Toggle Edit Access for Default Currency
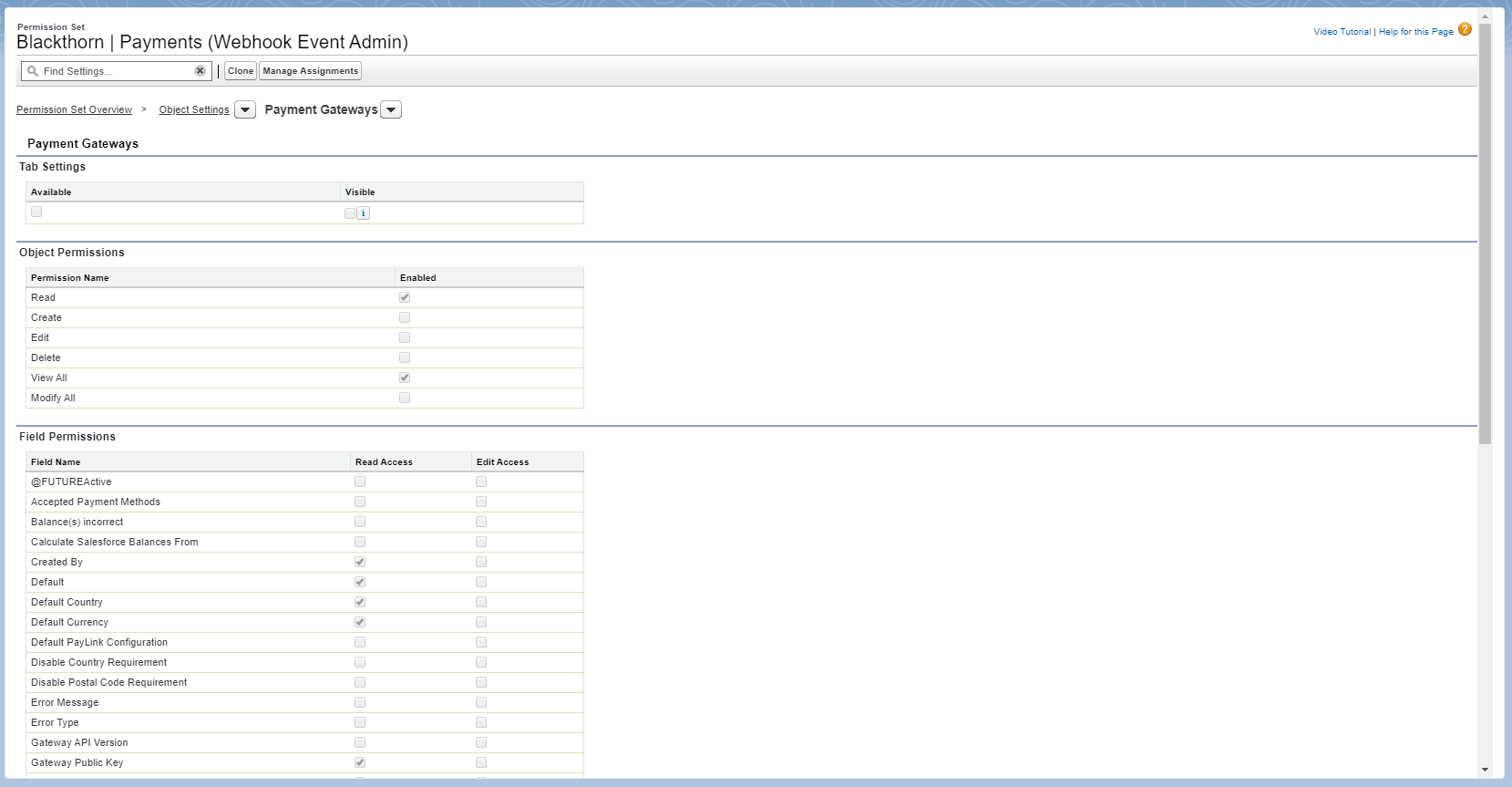The width and height of the screenshot is (1512, 787). [x=481, y=622]
